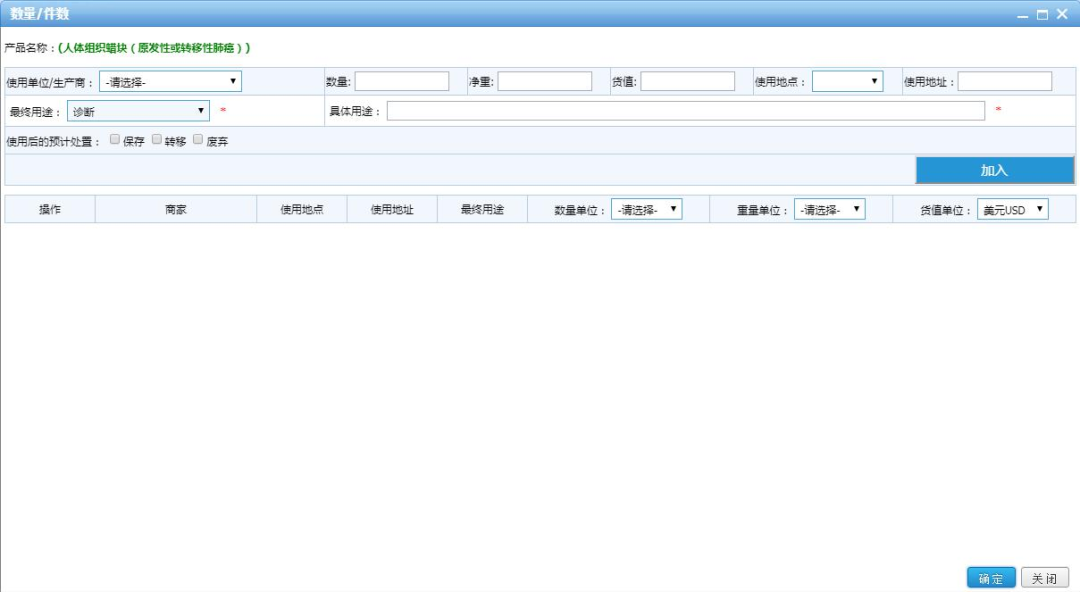1080x592 pixels.
Task: Maximize the 数量/件数 dialog window
Action: tap(1042, 15)
